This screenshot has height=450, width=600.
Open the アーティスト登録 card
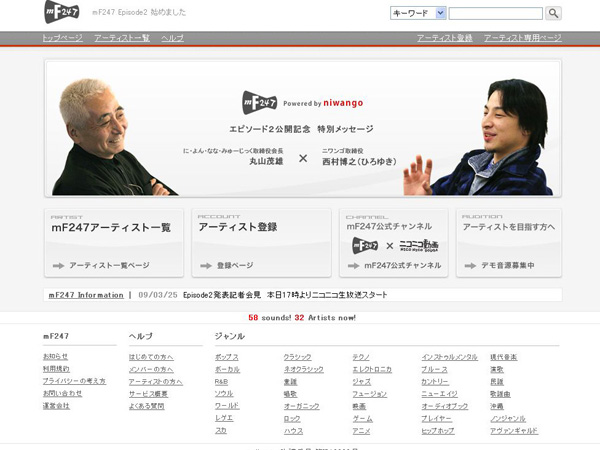261,243
